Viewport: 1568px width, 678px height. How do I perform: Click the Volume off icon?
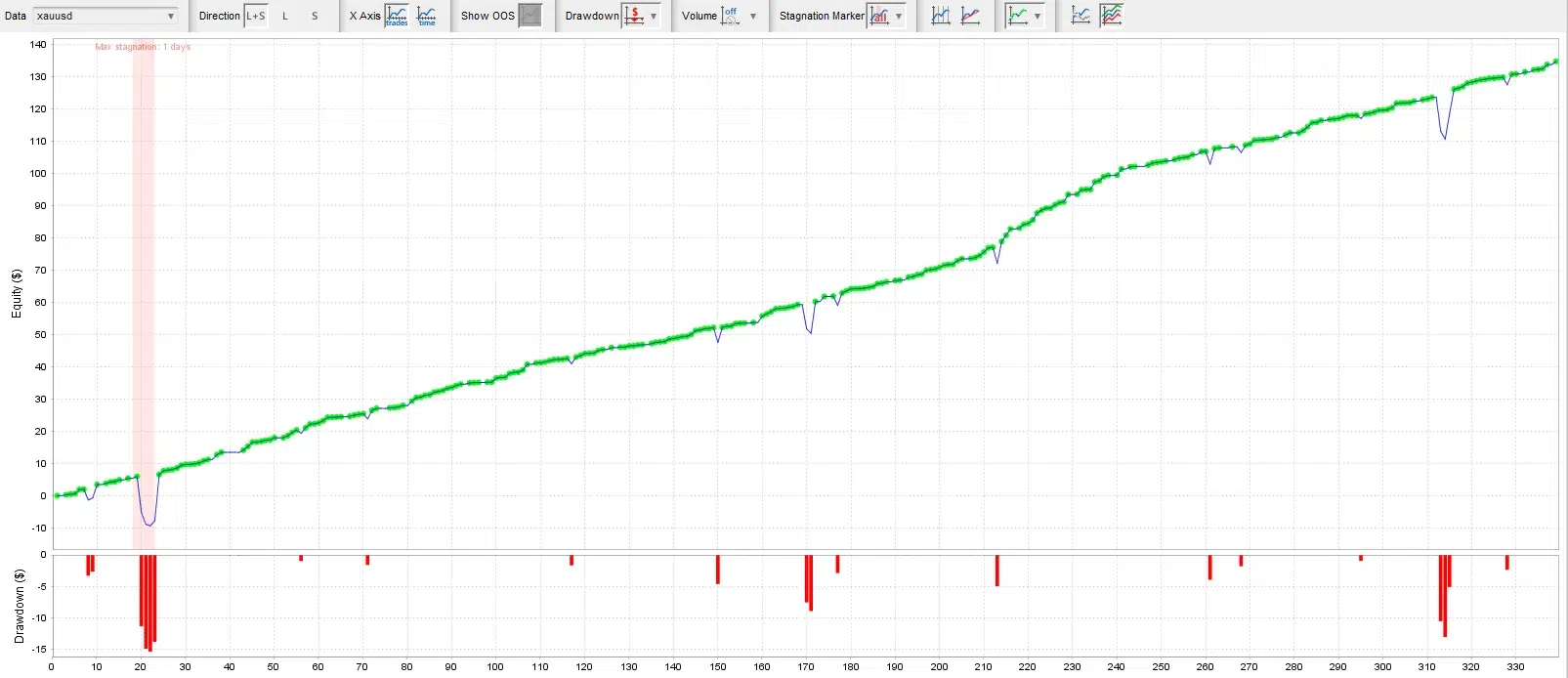point(731,16)
